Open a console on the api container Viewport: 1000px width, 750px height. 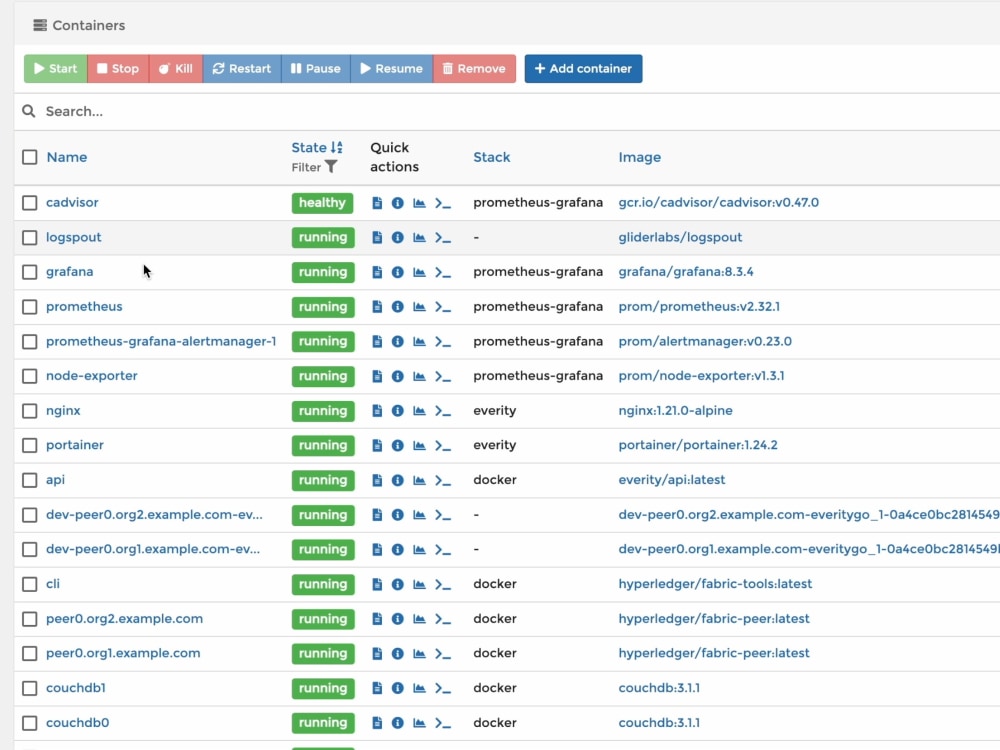pos(440,480)
